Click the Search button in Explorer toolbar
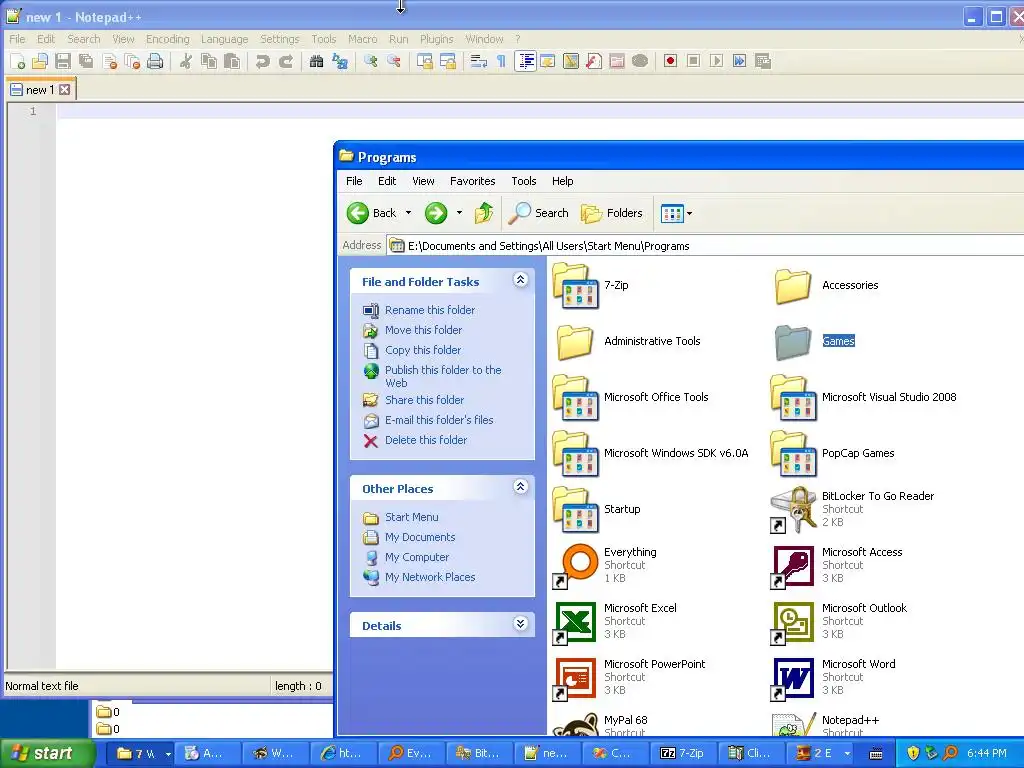The width and height of the screenshot is (1024, 768). [x=539, y=213]
